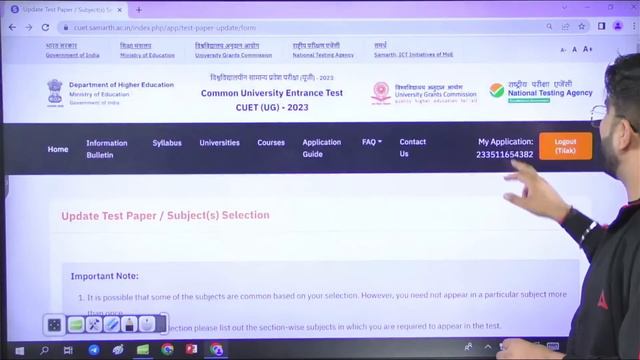This screenshot has height=360, width=640.
Task: Open the Universities menu item
Action: (220, 143)
